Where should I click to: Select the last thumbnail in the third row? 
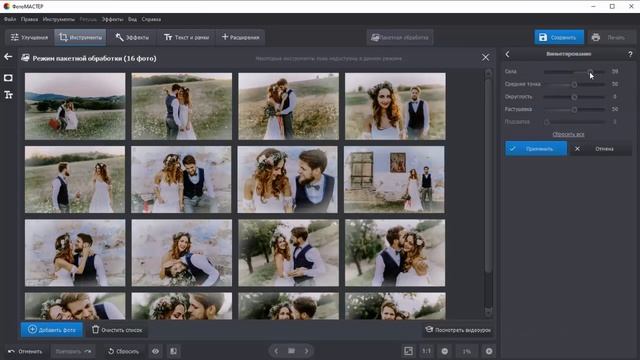(x=395, y=253)
